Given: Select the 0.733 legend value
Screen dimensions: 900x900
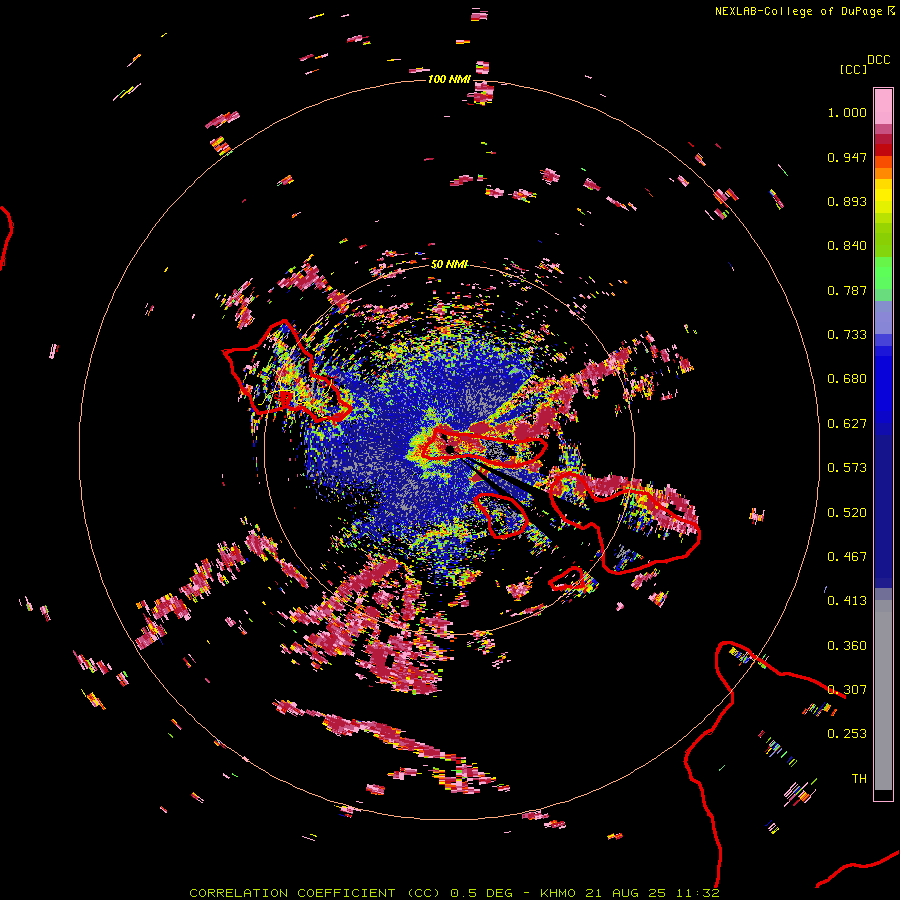Looking at the screenshot, I should (x=847, y=335).
